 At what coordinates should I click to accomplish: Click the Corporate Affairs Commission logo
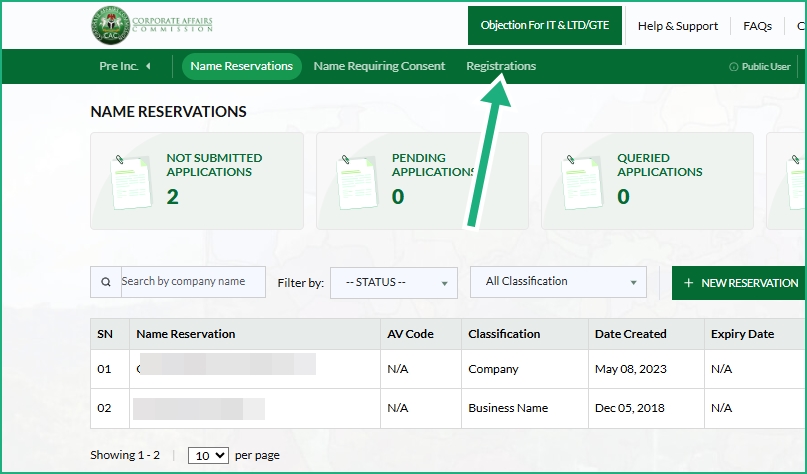(x=152, y=25)
